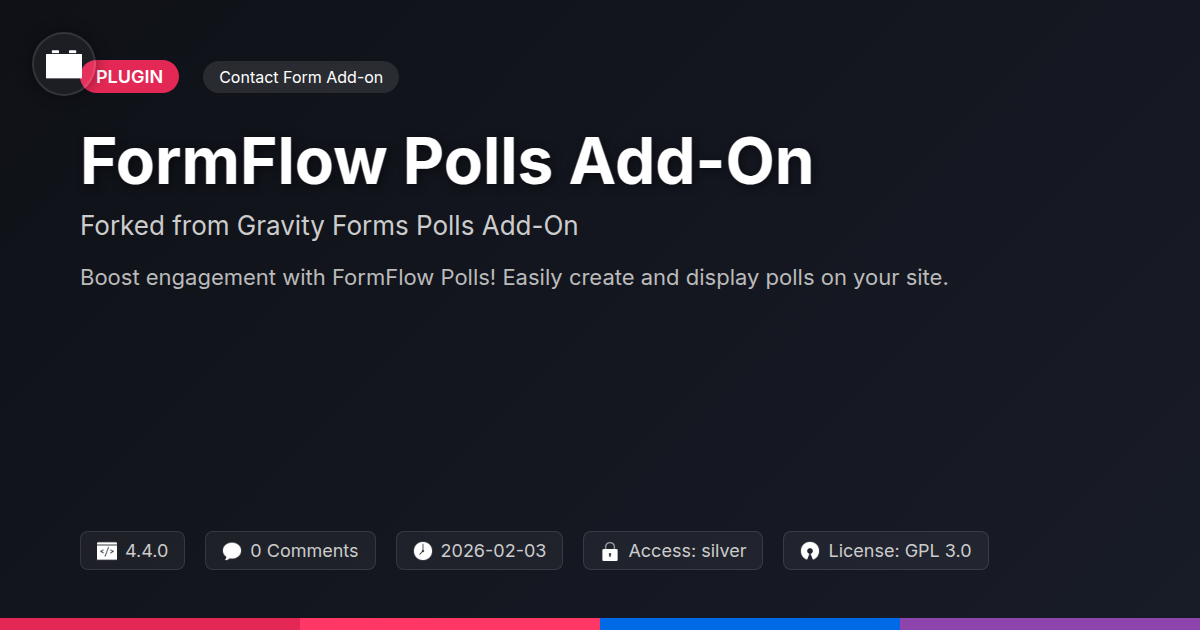Click the plugin block icon in the circle
1200x630 pixels.
pyautogui.click(x=64, y=65)
